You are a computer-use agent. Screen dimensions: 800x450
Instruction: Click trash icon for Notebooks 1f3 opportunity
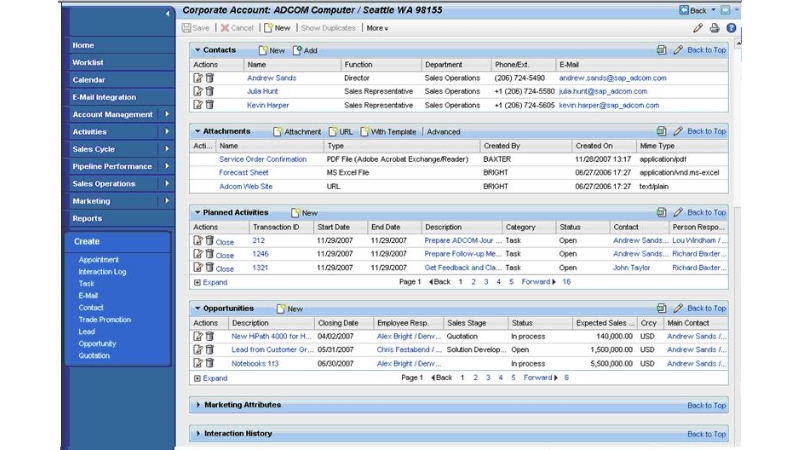pyautogui.click(x=210, y=364)
